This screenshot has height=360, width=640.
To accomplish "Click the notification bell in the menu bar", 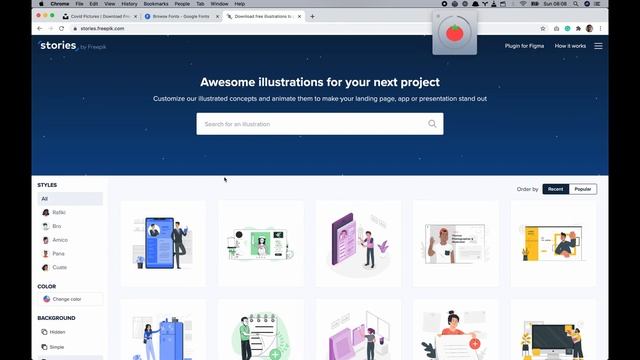I will [x=475, y=4].
